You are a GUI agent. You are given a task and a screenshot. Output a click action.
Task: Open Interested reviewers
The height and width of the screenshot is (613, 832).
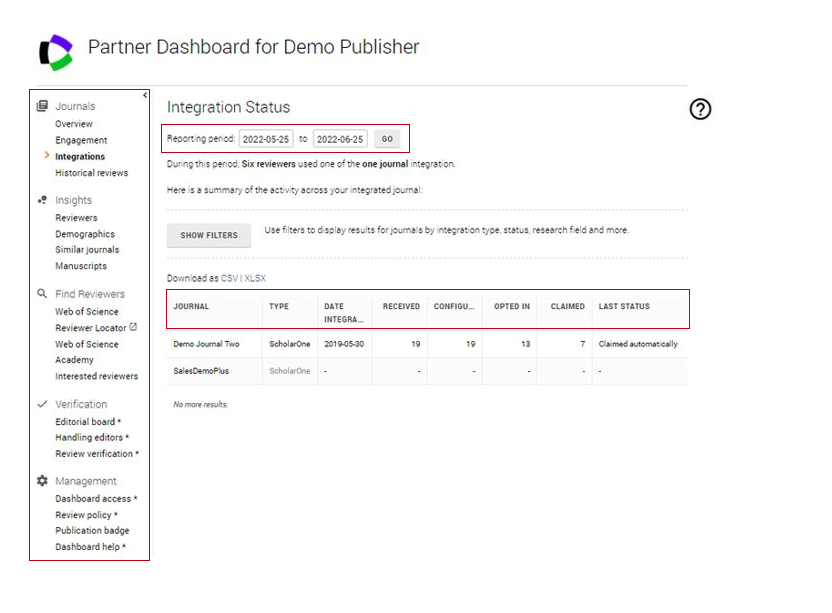pyautogui.click(x=97, y=376)
